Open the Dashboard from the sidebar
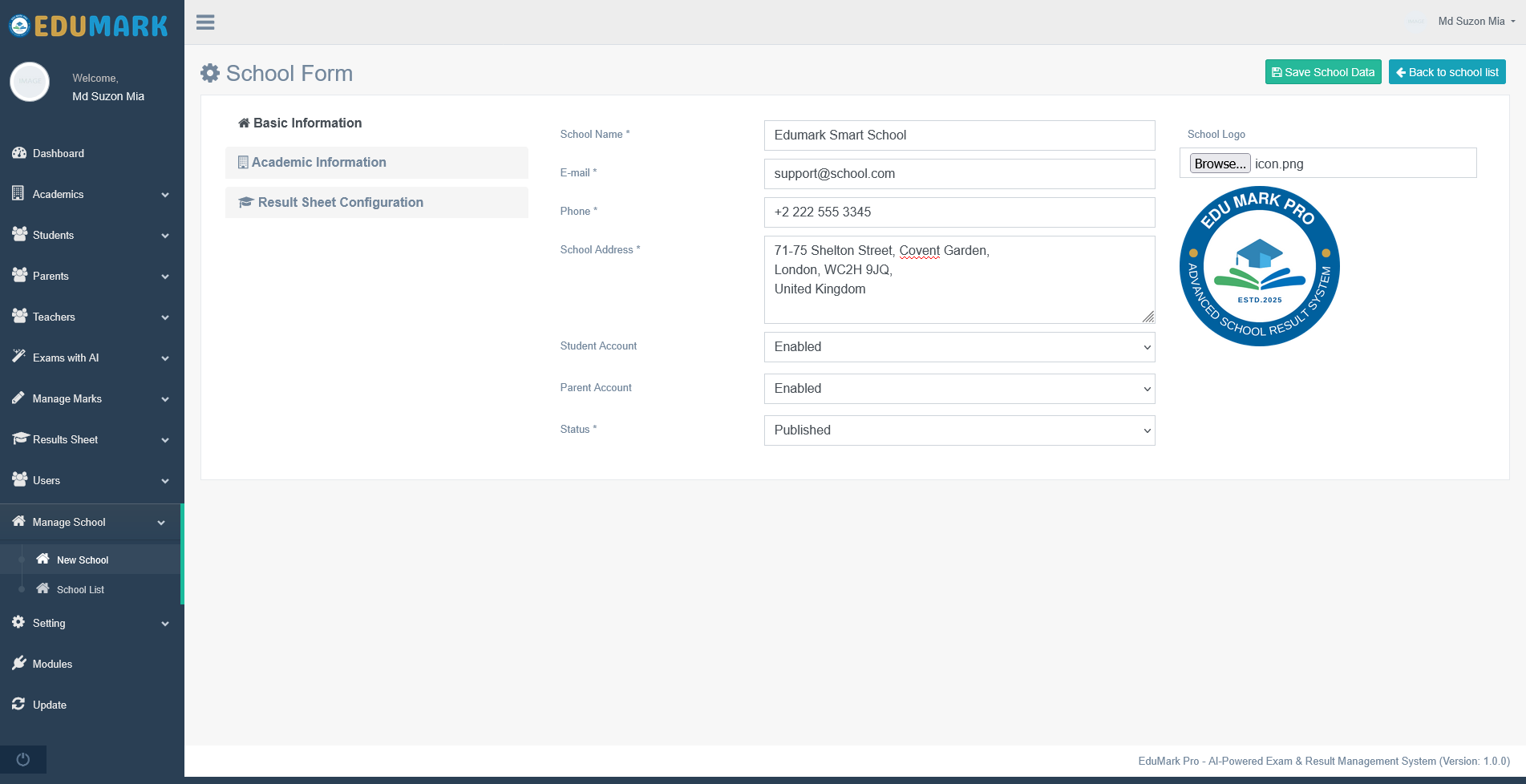The height and width of the screenshot is (784, 1526). (x=59, y=153)
